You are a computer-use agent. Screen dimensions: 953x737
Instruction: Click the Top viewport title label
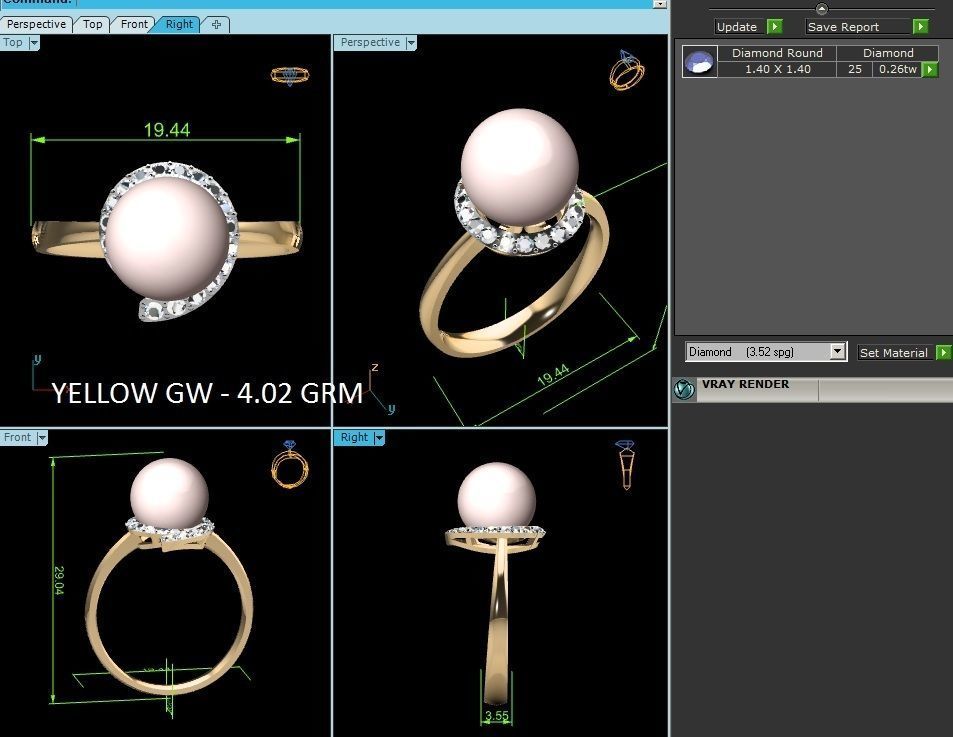[x=13, y=43]
